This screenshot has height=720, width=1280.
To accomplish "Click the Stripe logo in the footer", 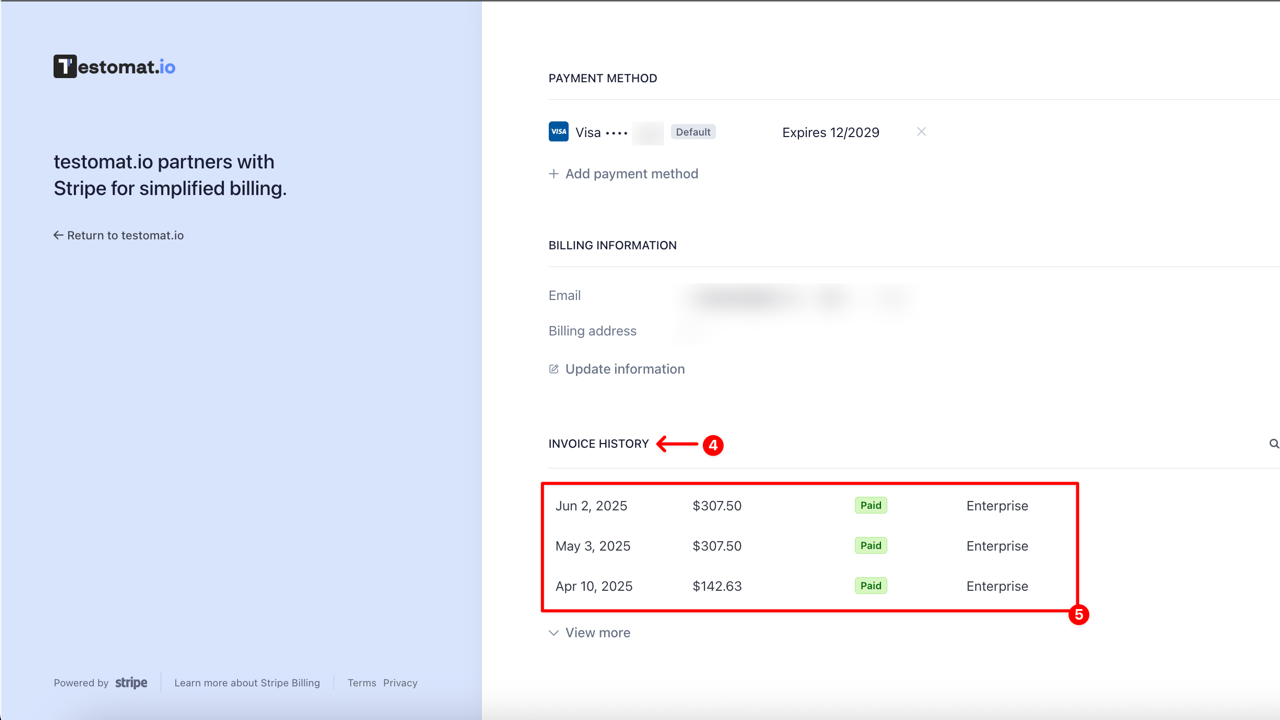I will [131, 682].
